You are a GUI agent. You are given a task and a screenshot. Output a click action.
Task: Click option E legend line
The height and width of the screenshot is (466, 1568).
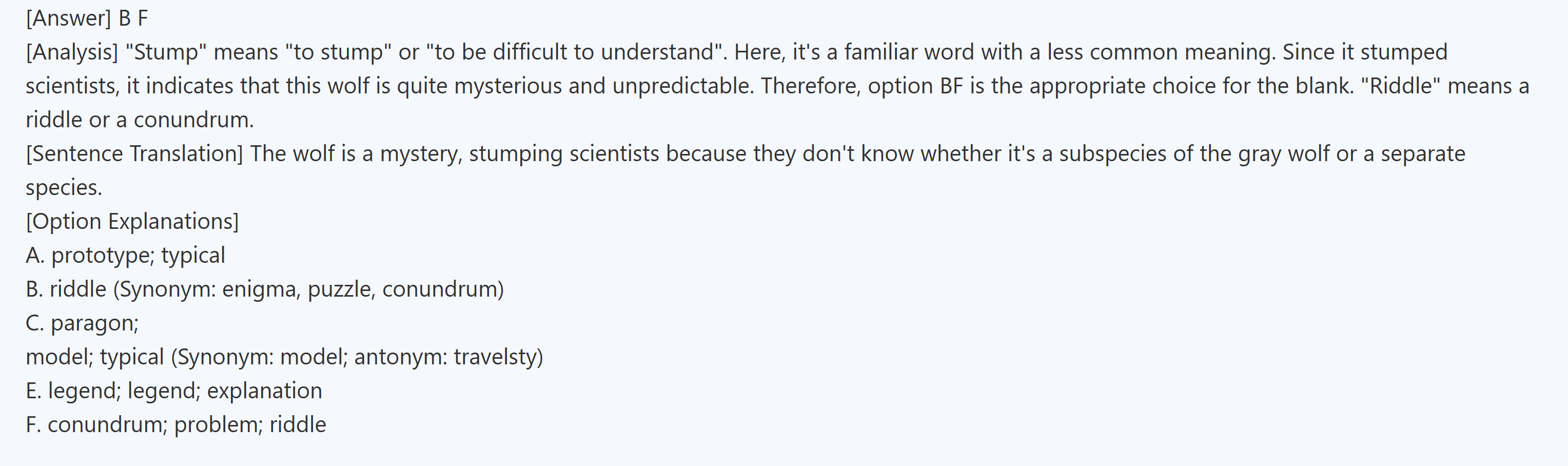pyautogui.click(x=173, y=391)
